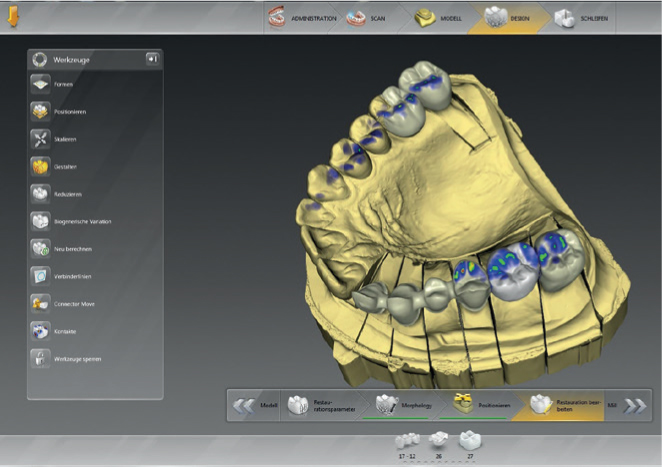
Task: Select restoration thumbnail for tooth 27
Action: [x=468, y=440]
